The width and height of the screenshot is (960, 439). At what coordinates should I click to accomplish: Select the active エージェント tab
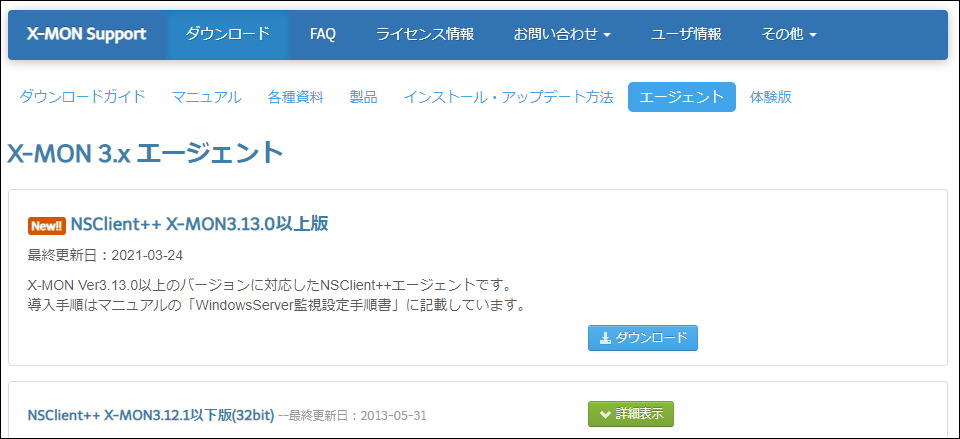click(x=681, y=97)
